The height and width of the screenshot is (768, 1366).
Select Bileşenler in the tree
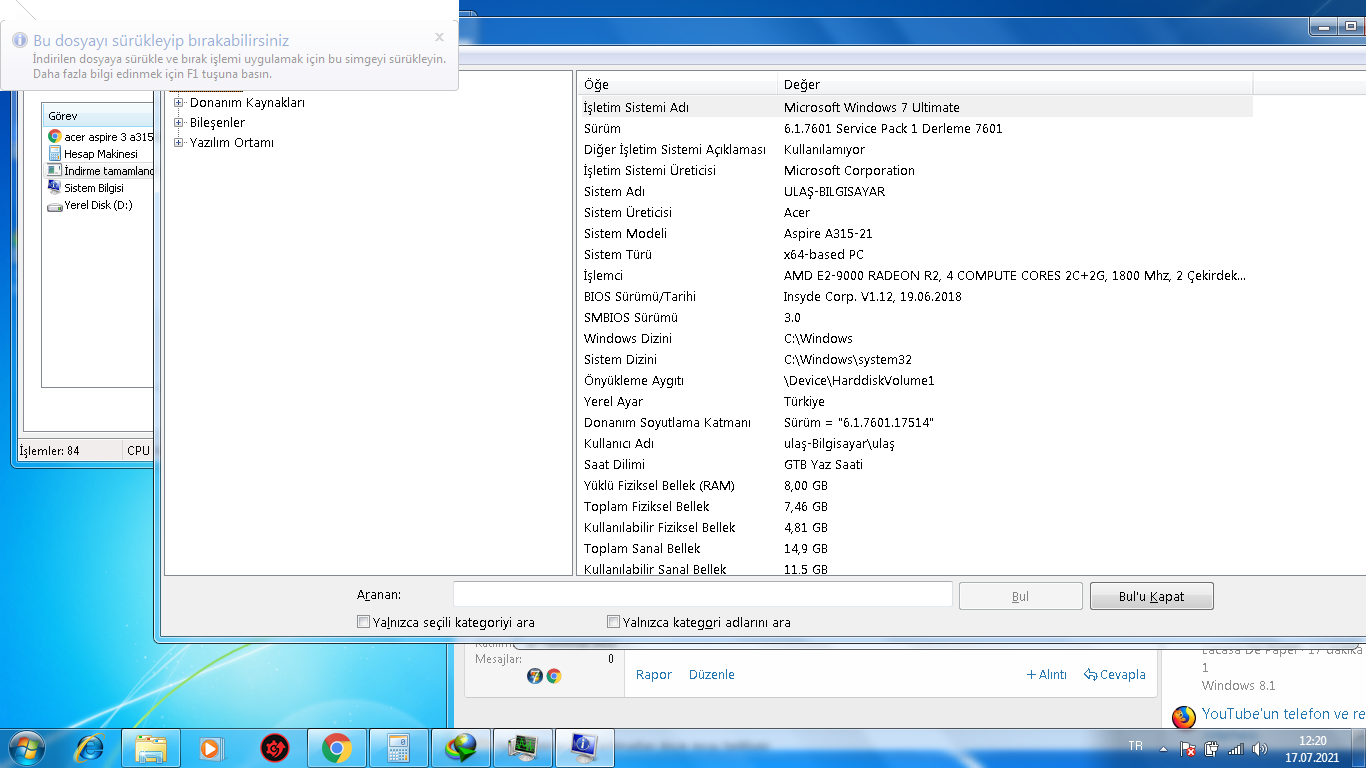[217, 122]
